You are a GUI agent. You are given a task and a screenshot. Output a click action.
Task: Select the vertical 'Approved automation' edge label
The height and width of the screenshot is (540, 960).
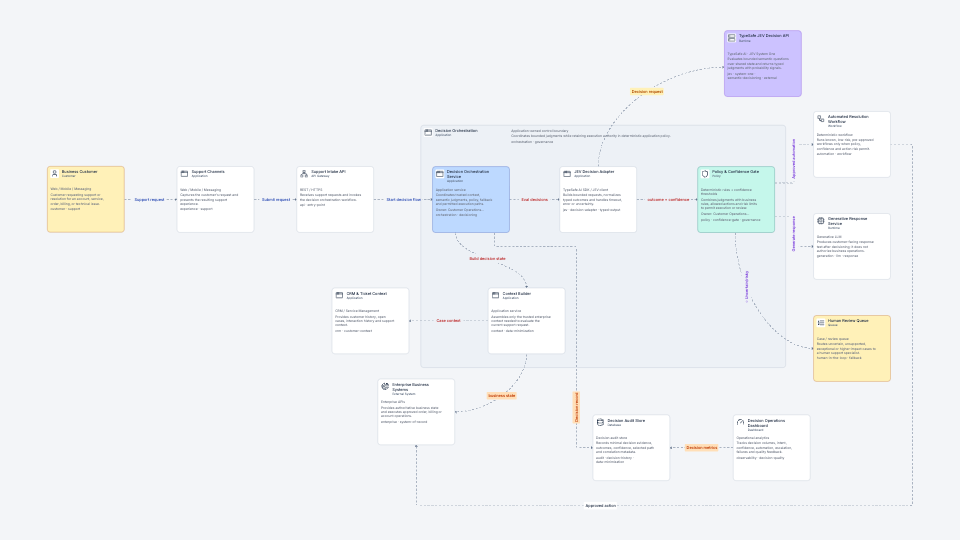(793, 159)
